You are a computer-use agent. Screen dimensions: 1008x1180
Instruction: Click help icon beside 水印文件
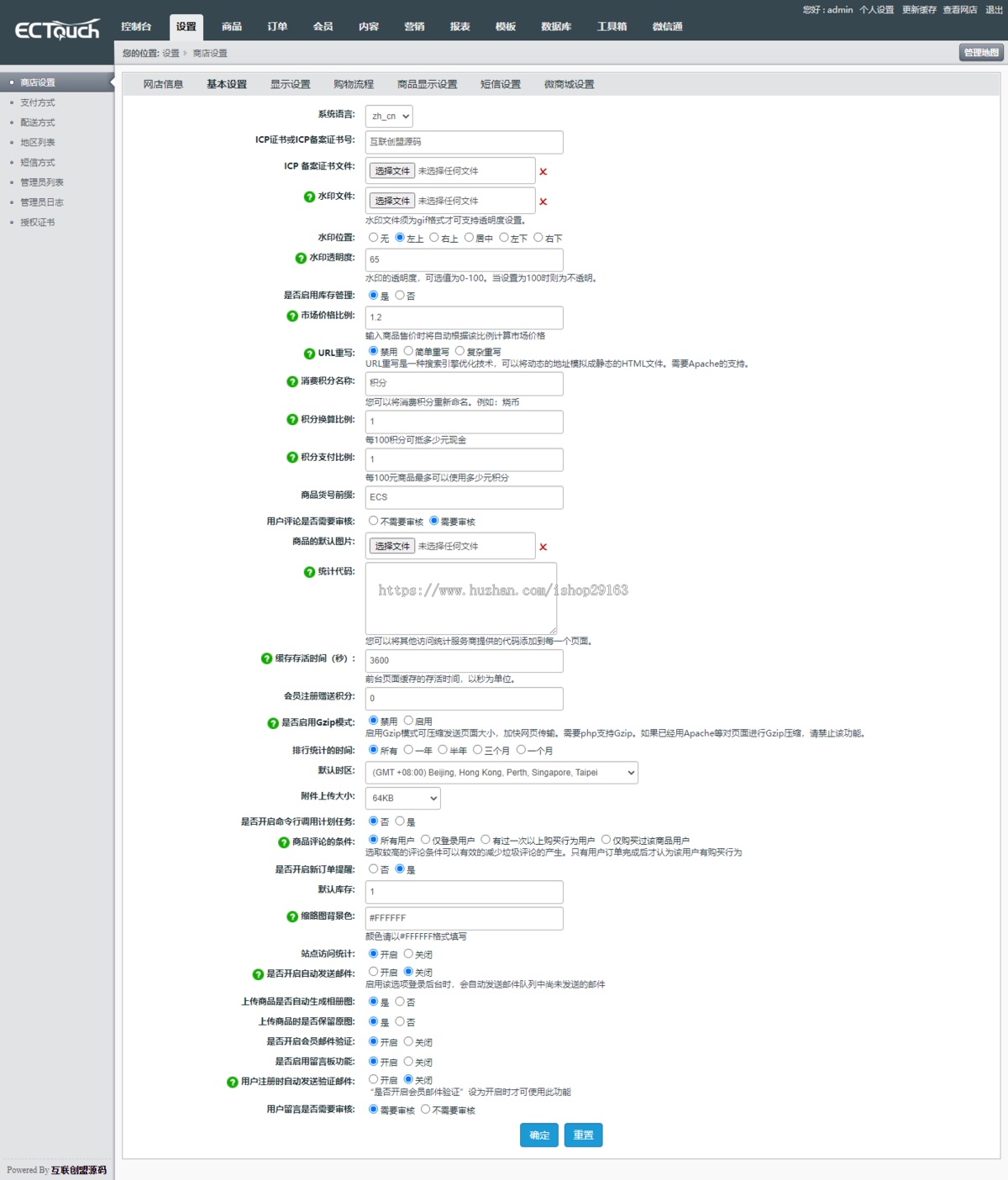pyautogui.click(x=309, y=197)
